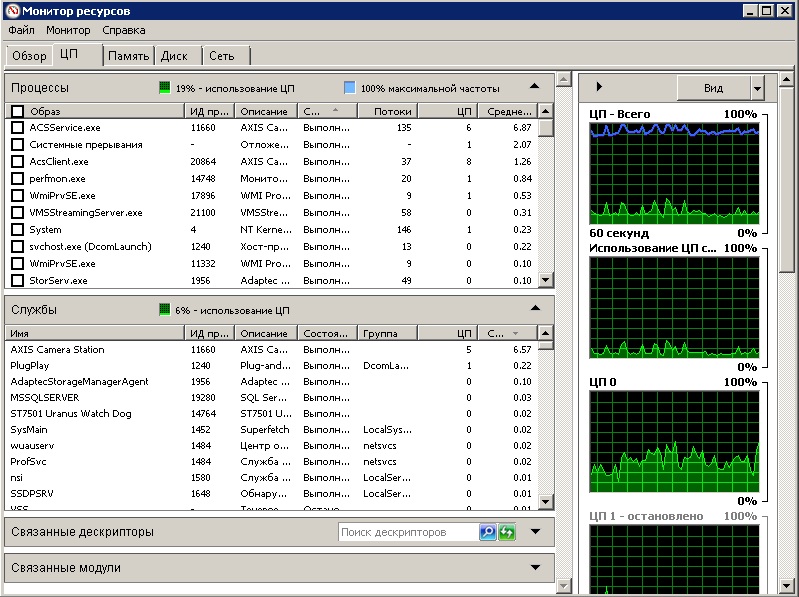This screenshot has width=799, height=597.
Task: Open the Монитор menu
Action: click(68, 31)
